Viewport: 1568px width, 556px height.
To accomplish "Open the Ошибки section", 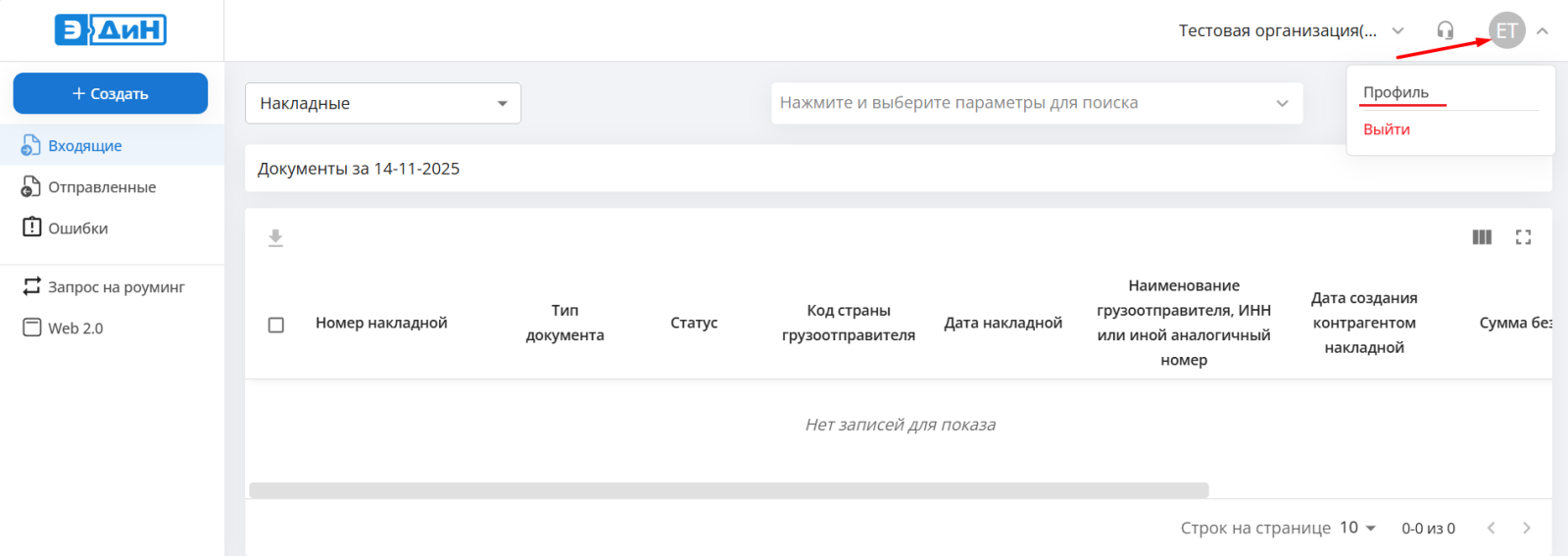I will coord(78,228).
